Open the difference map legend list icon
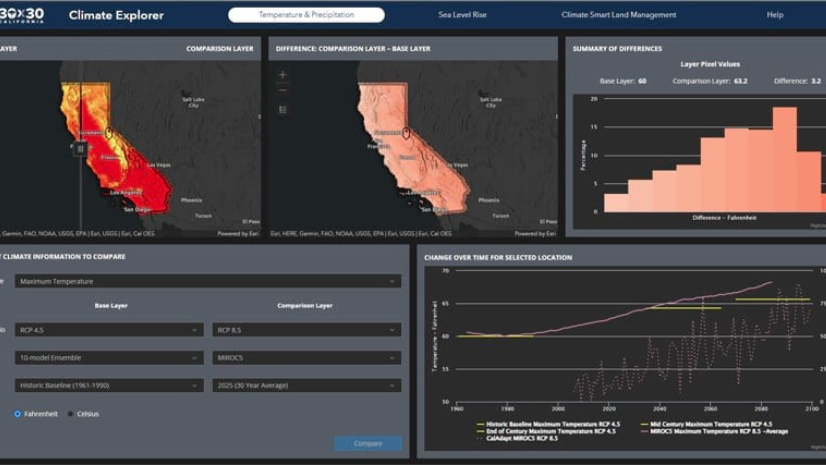 click(x=283, y=110)
